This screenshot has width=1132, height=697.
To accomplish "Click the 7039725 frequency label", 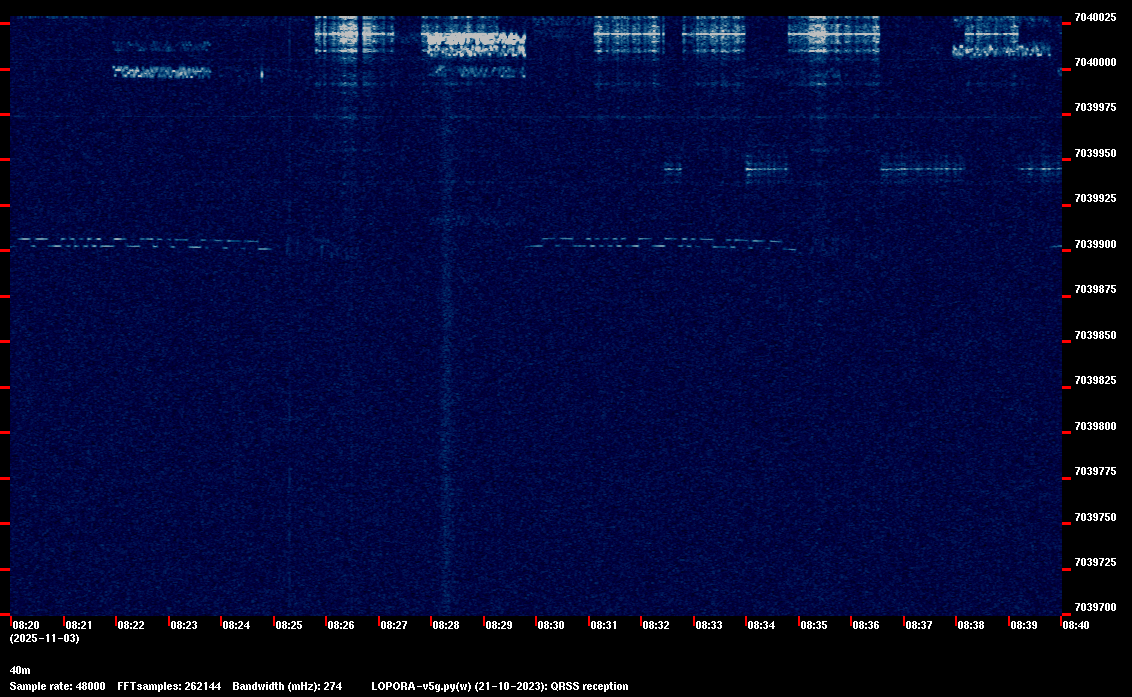I will click(1095, 563).
